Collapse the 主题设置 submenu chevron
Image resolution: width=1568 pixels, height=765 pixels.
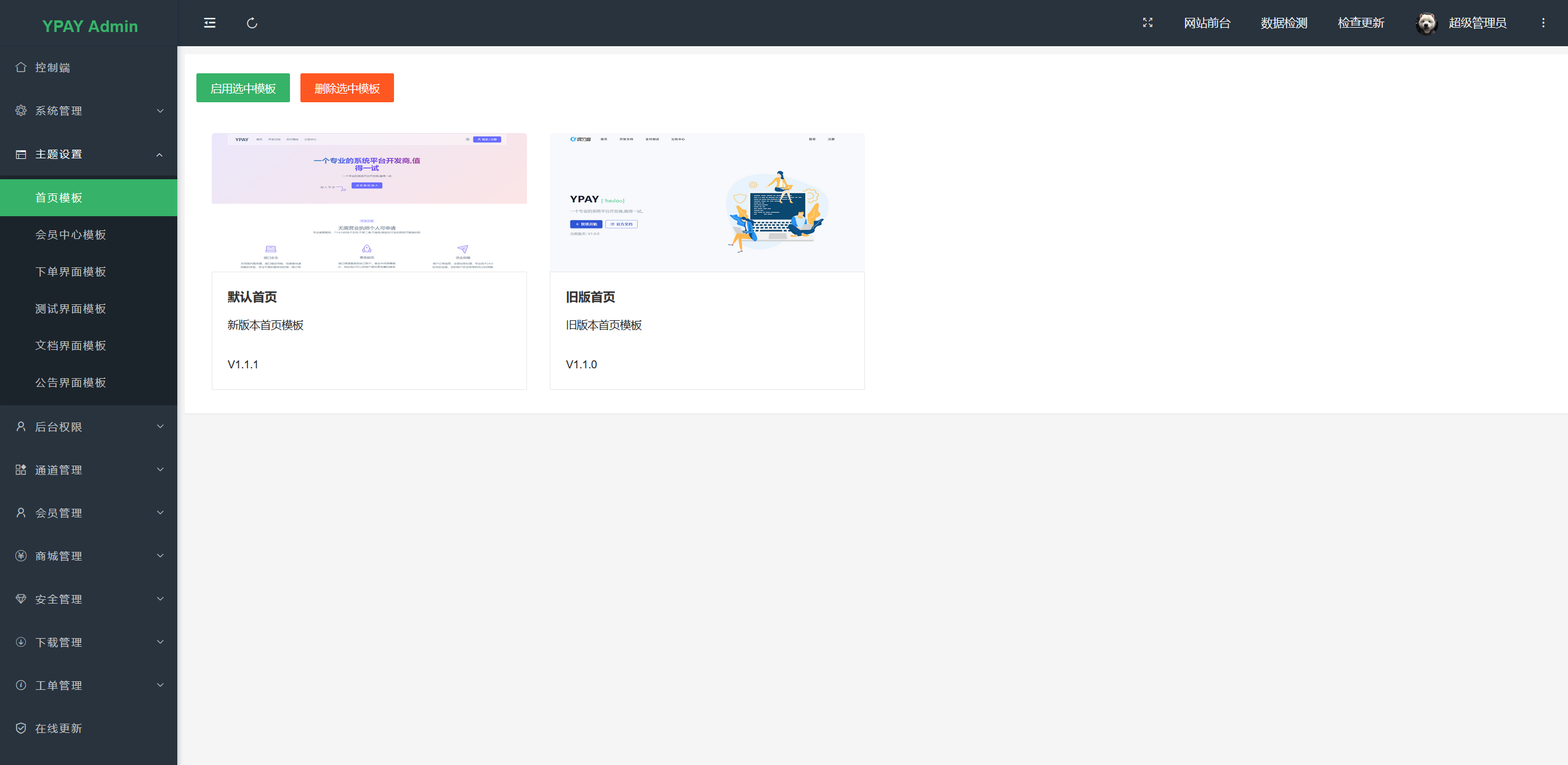click(160, 155)
